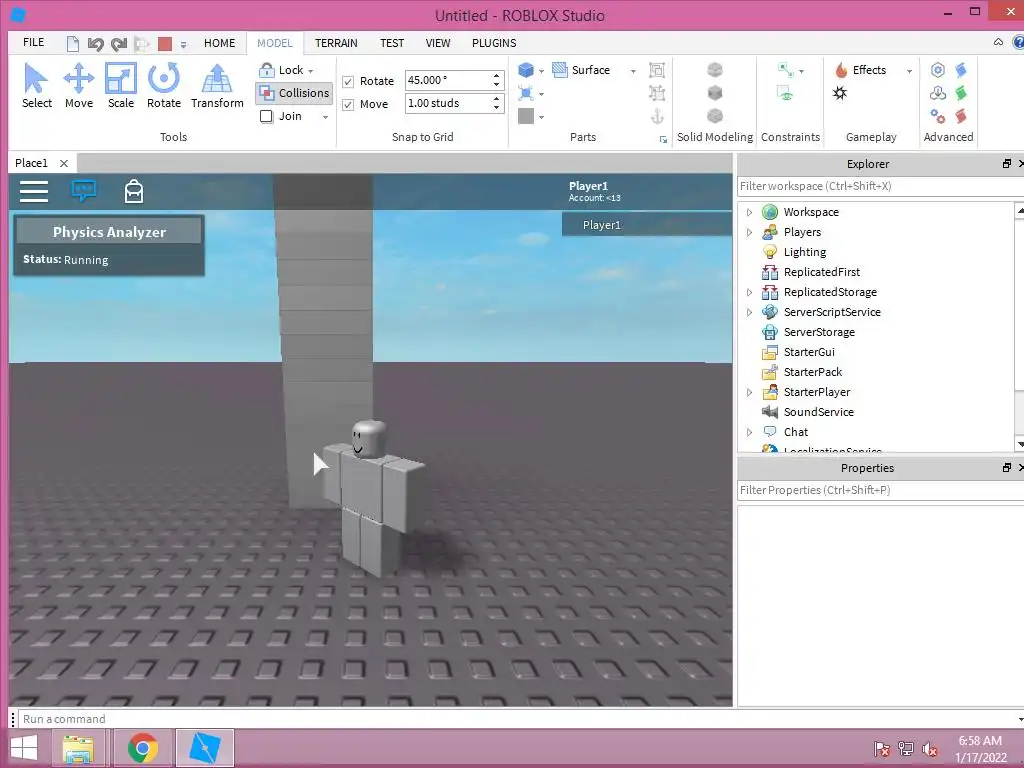Screen dimensions: 1024x768
Task: Open the Transform tool
Action: 217,86
